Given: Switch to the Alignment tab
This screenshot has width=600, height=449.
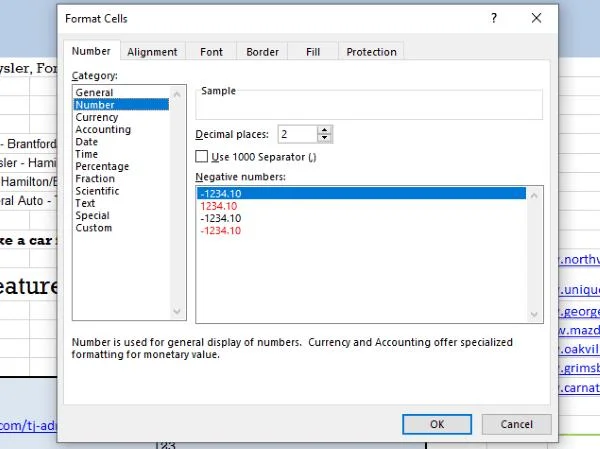Looking at the screenshot, I should tap(152, 52).
